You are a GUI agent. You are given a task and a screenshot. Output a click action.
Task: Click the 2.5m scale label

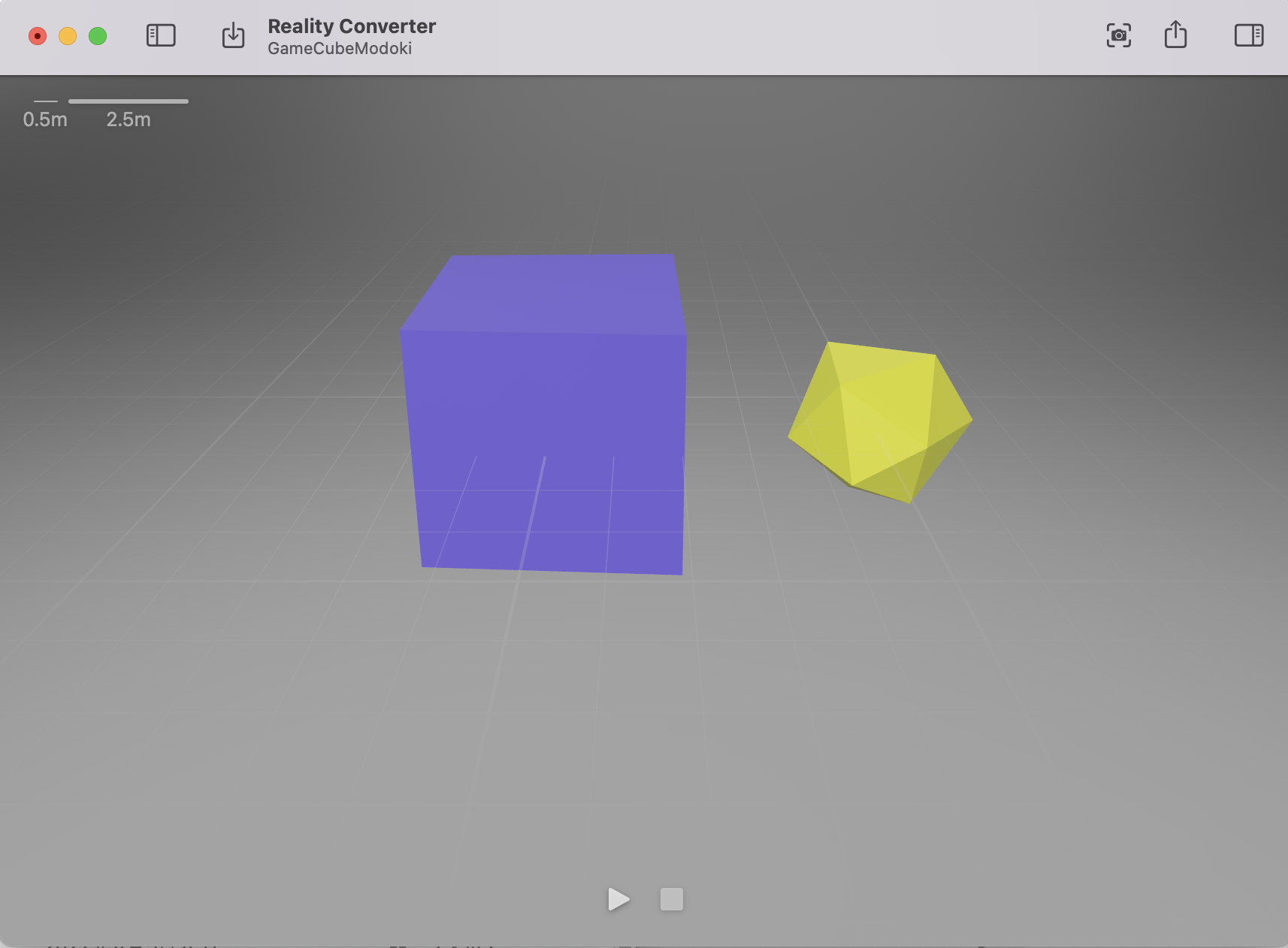click(x=128, y=119)
